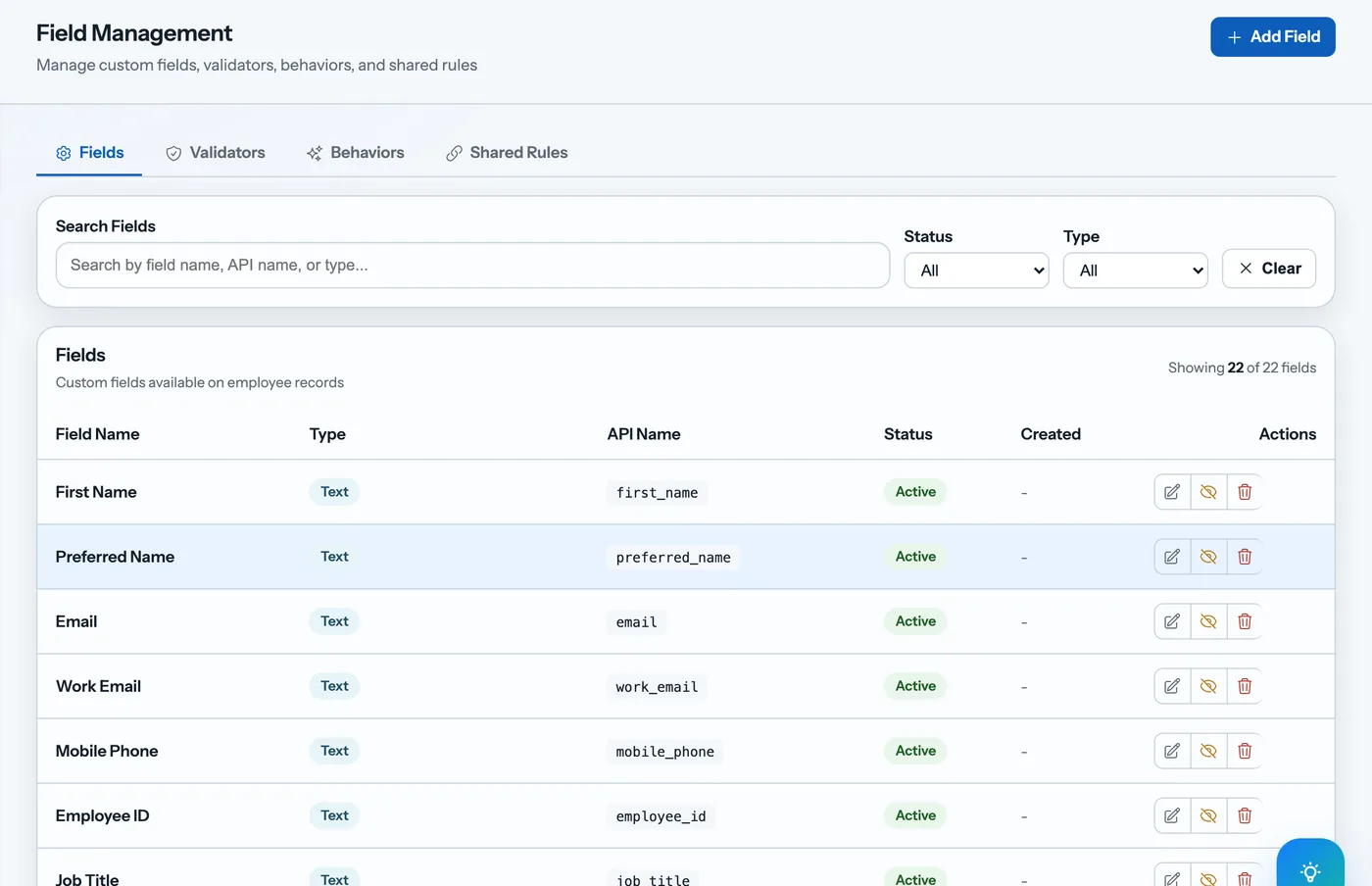Edit the Employee ID field
This screenshot has height=886, width=1372.
1172,815
